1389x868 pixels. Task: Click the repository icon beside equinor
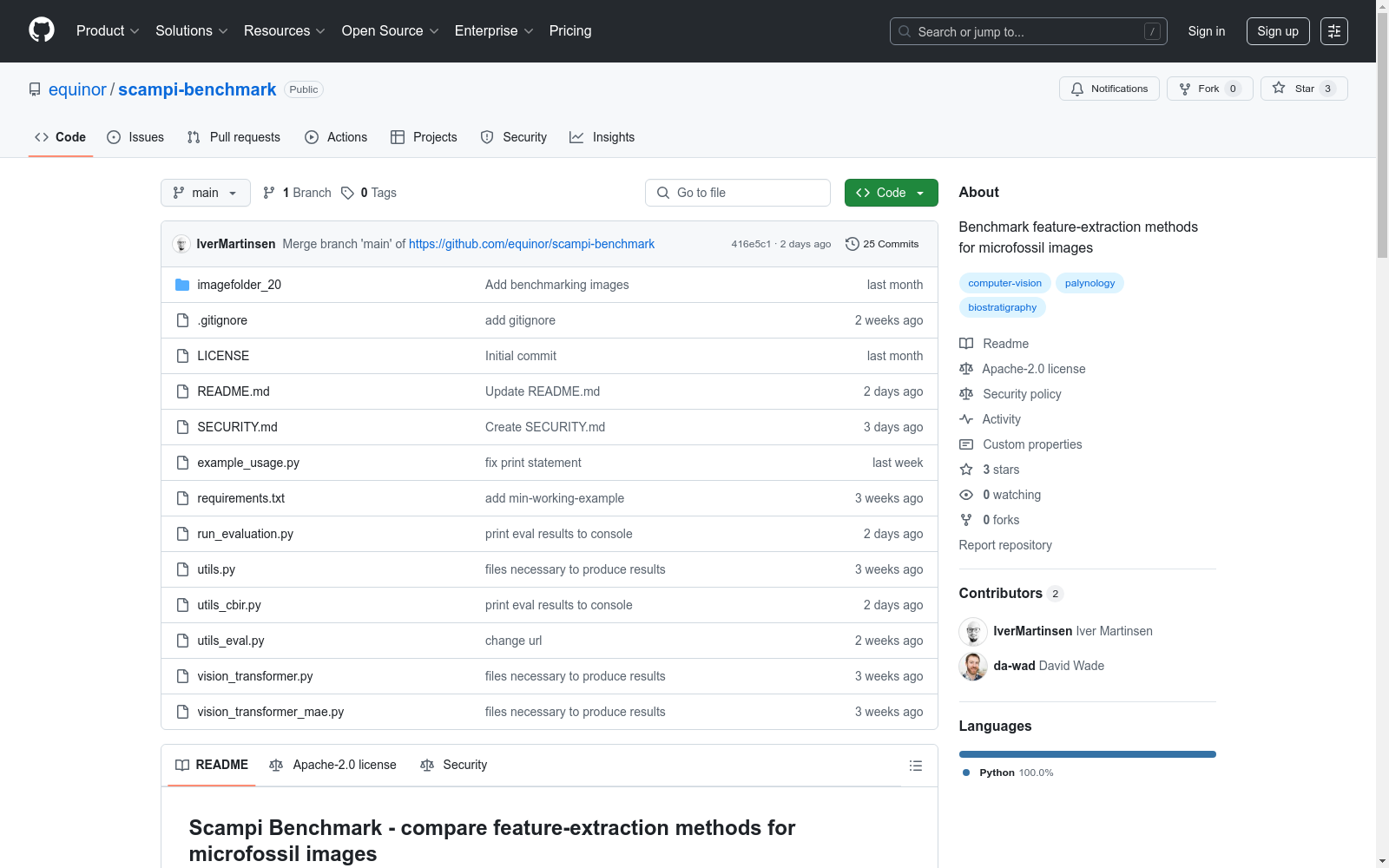point(35,89)
